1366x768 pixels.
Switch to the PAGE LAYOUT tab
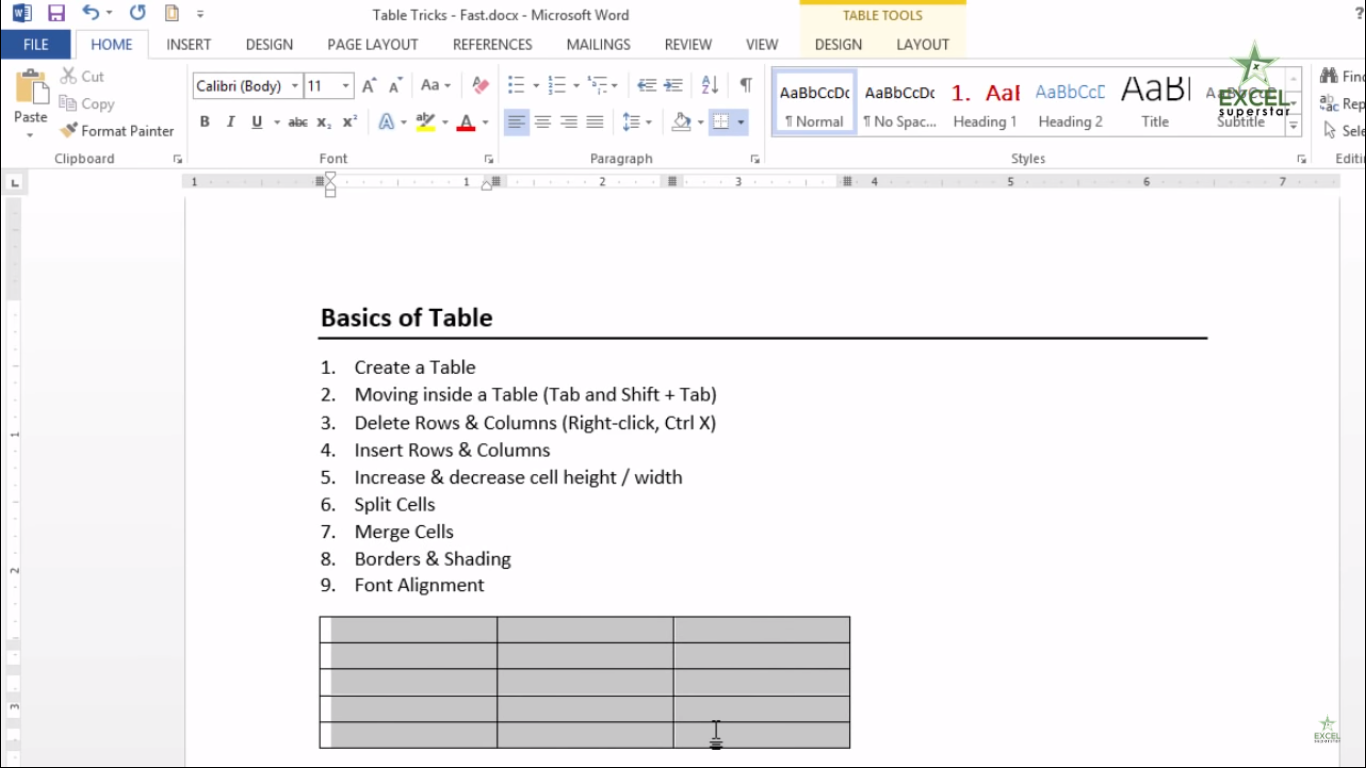point(372,44)
